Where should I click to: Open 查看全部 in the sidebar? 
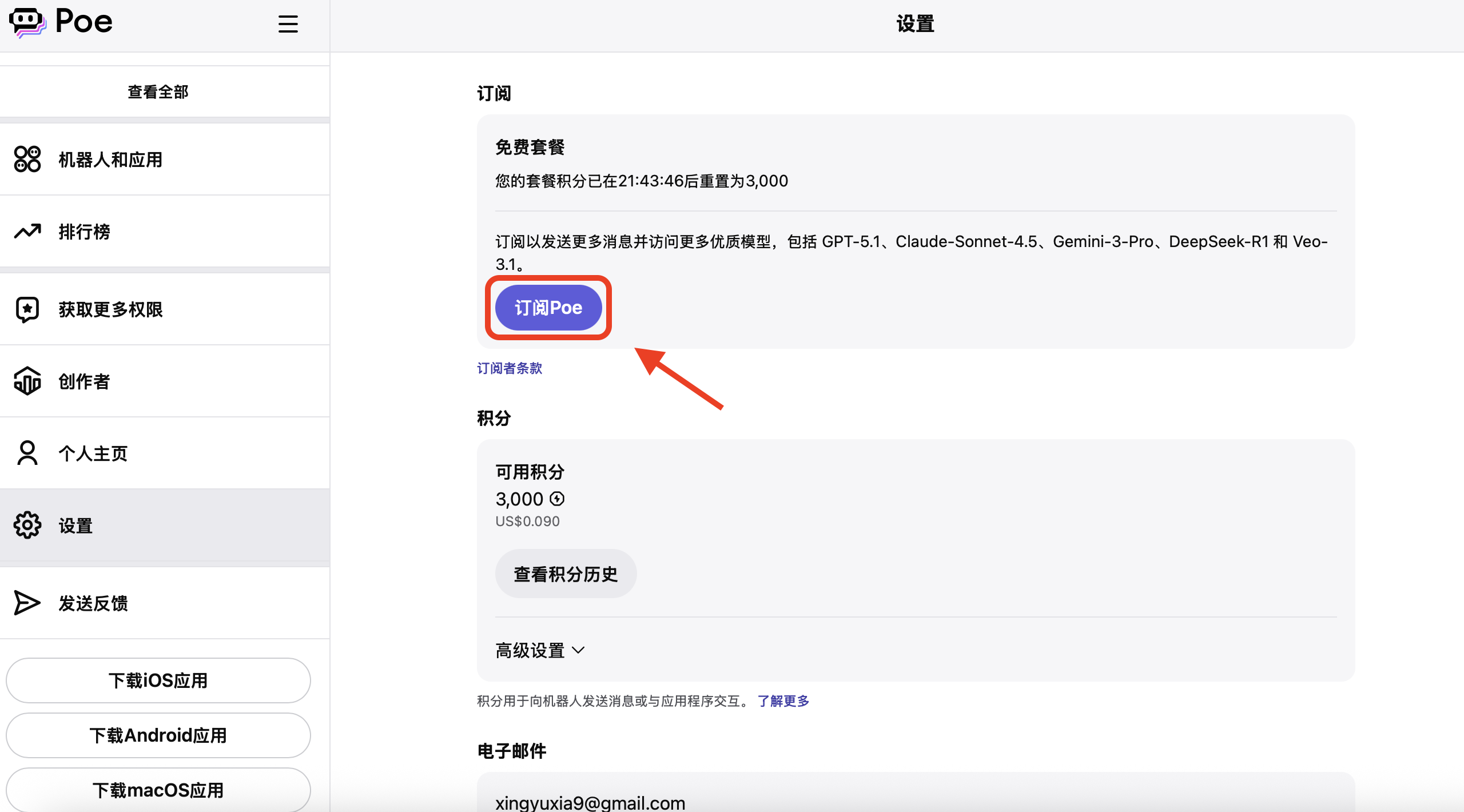pyautogui.click(x=157, y=91)
